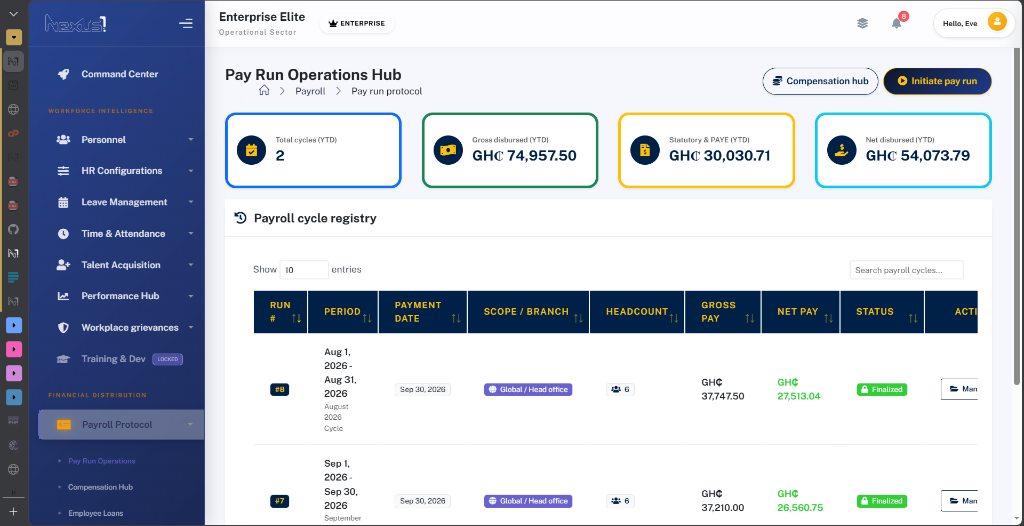Screen dimensions: 1024x526
Task: Click the #8 run number badge
Action: tap(280, 389)
